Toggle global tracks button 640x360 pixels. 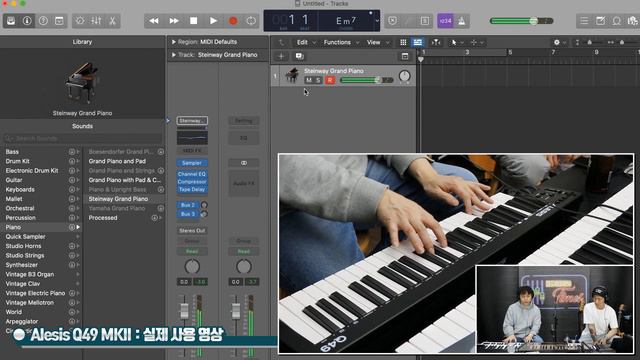(405, 56)
